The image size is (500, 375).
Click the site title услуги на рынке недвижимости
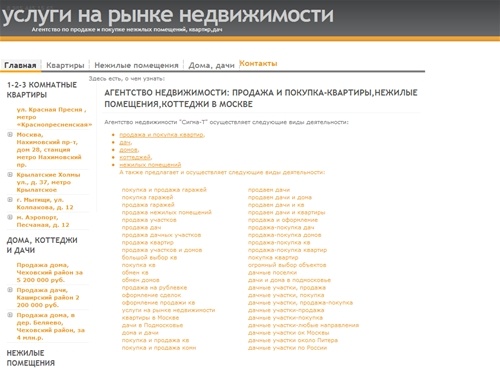tap(168, 15)
